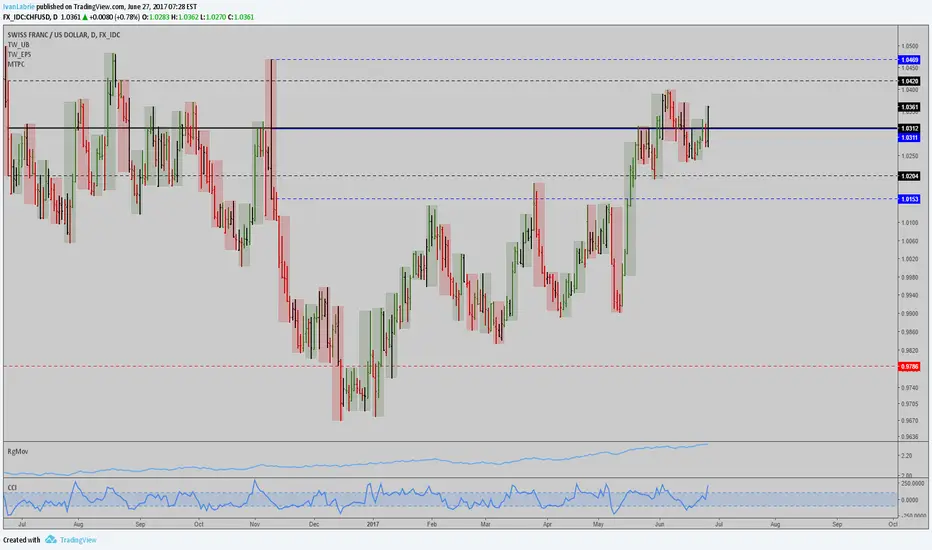This screenshot has width=932, height=550.
Task: Click the 2017 label on time axis
Action: 373,524
